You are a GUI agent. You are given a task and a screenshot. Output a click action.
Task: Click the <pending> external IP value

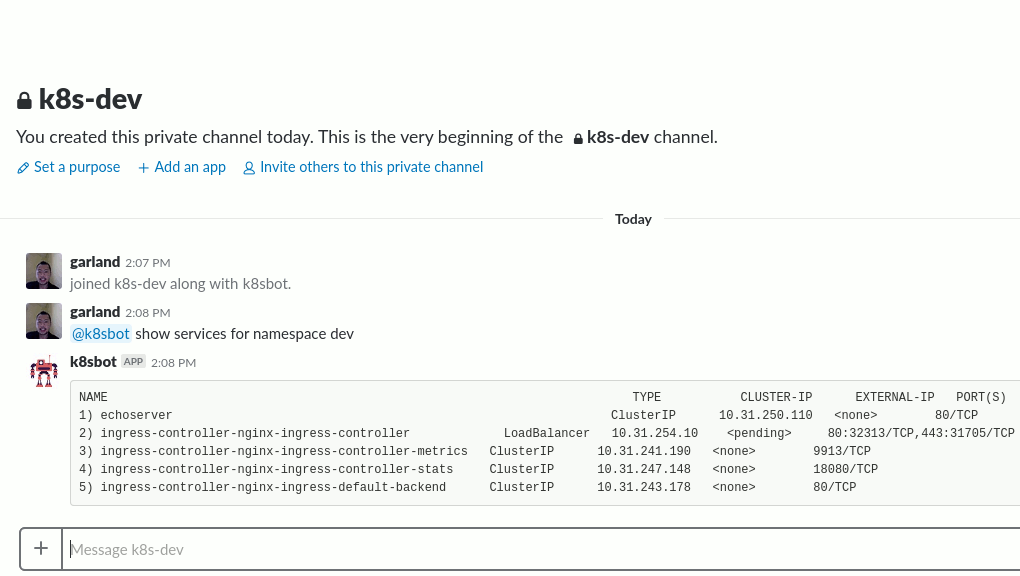pyautogui.click(x=759, y=433)
